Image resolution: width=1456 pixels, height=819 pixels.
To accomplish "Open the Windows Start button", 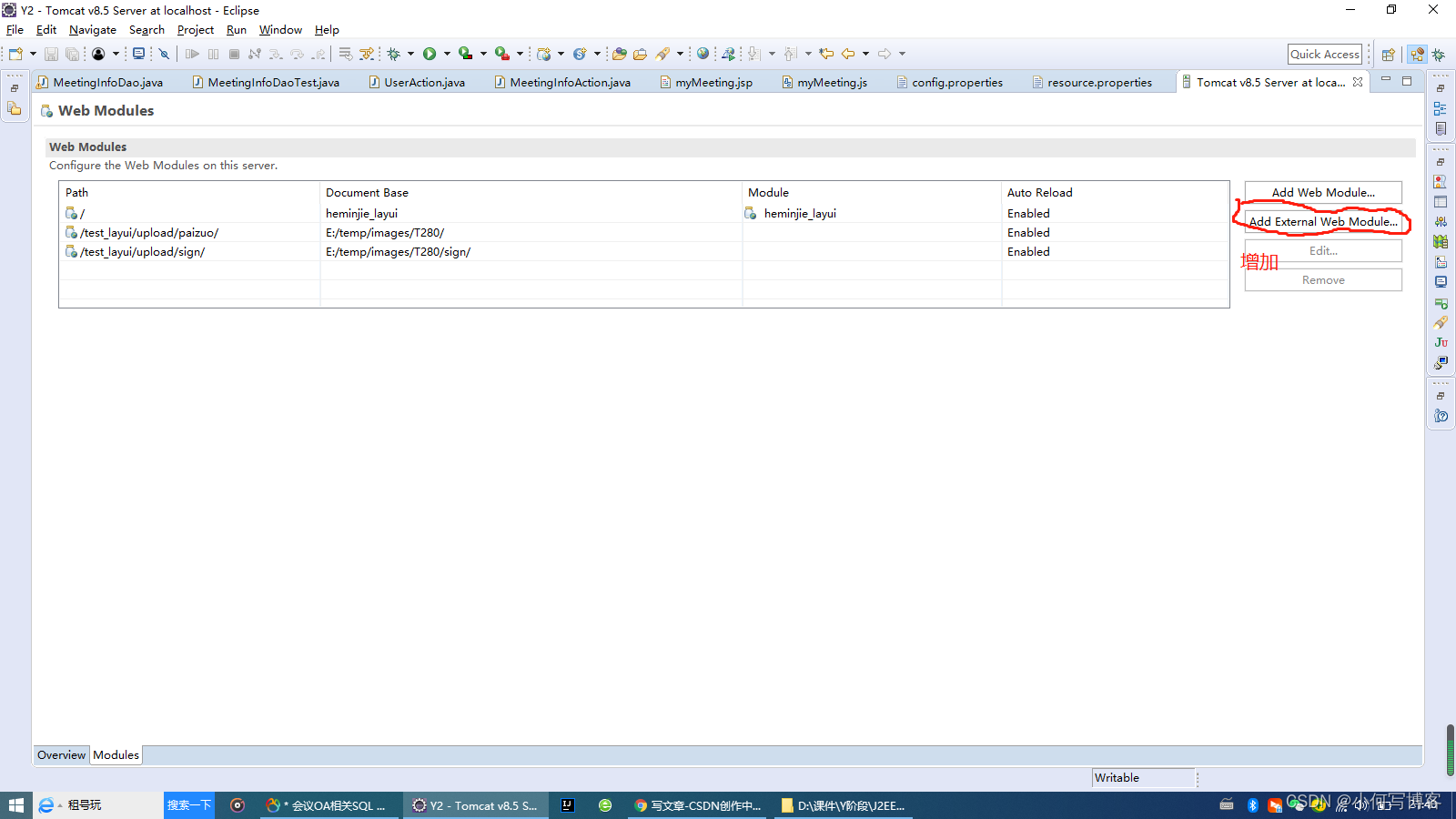I will coord(15,805).
